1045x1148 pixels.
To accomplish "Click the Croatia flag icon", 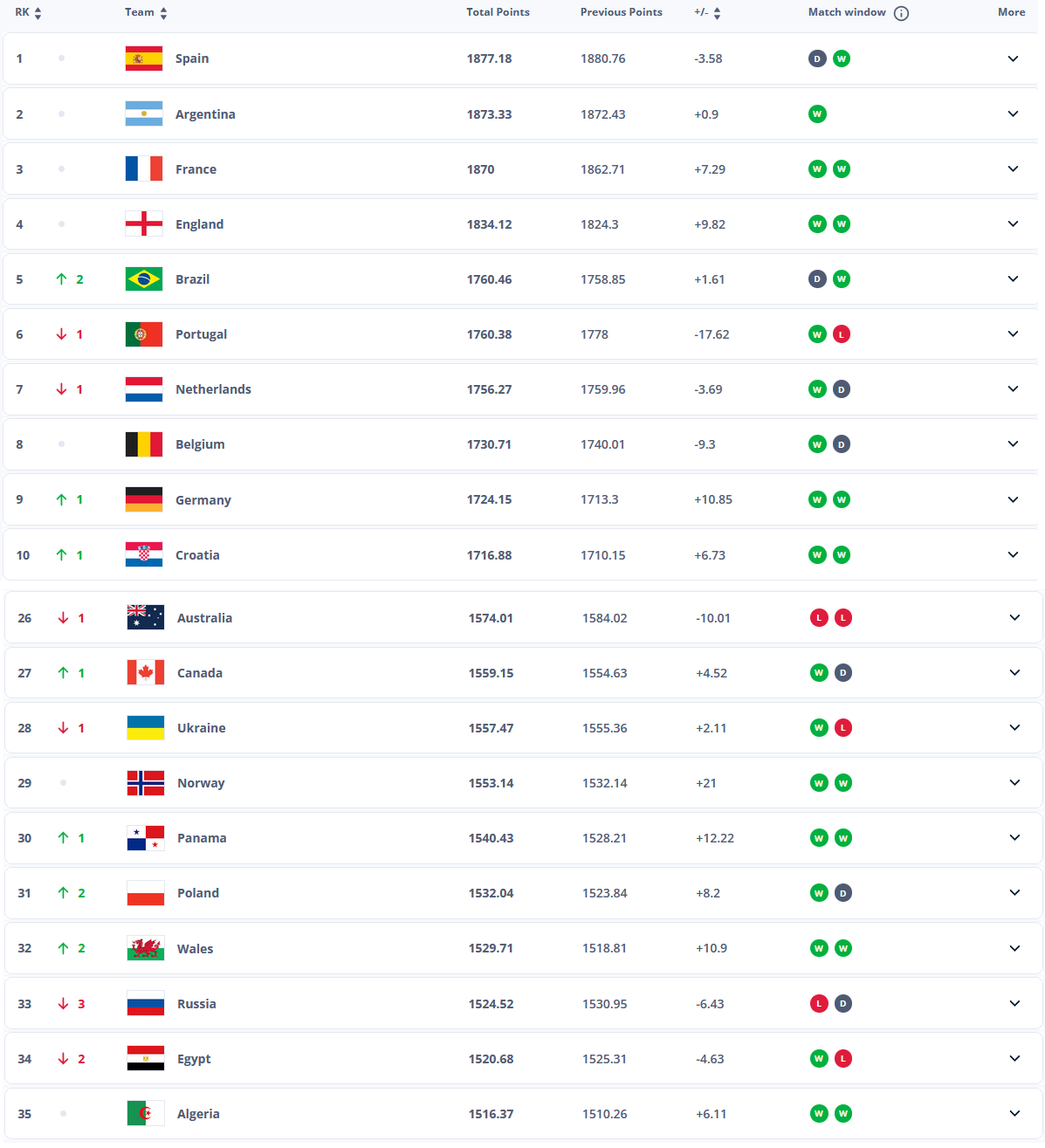I will coord(144,555).
